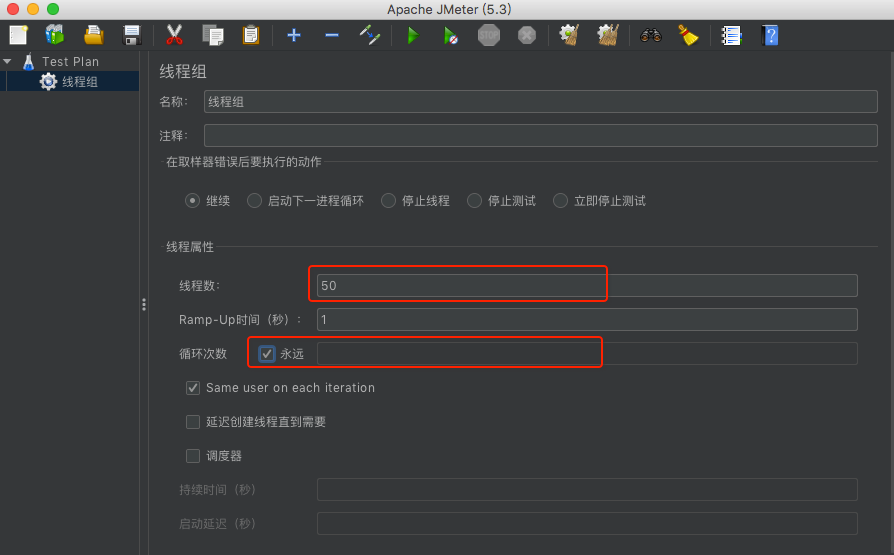Image resolution: width=894 pixels, height=555 pixels.
Task: Open Search with binoculars icon
Action: coord(651,35)
